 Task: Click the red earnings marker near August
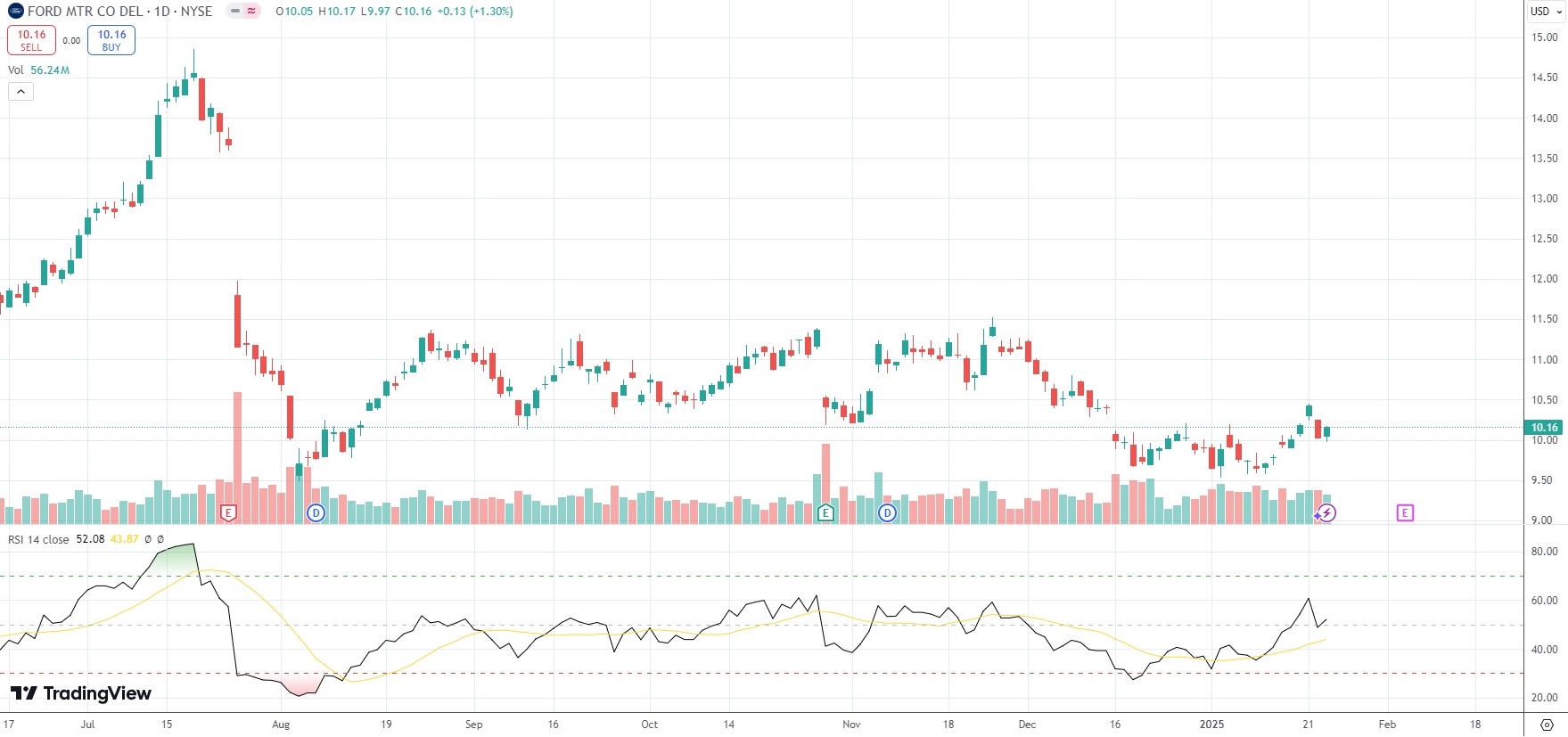(228, 512)
